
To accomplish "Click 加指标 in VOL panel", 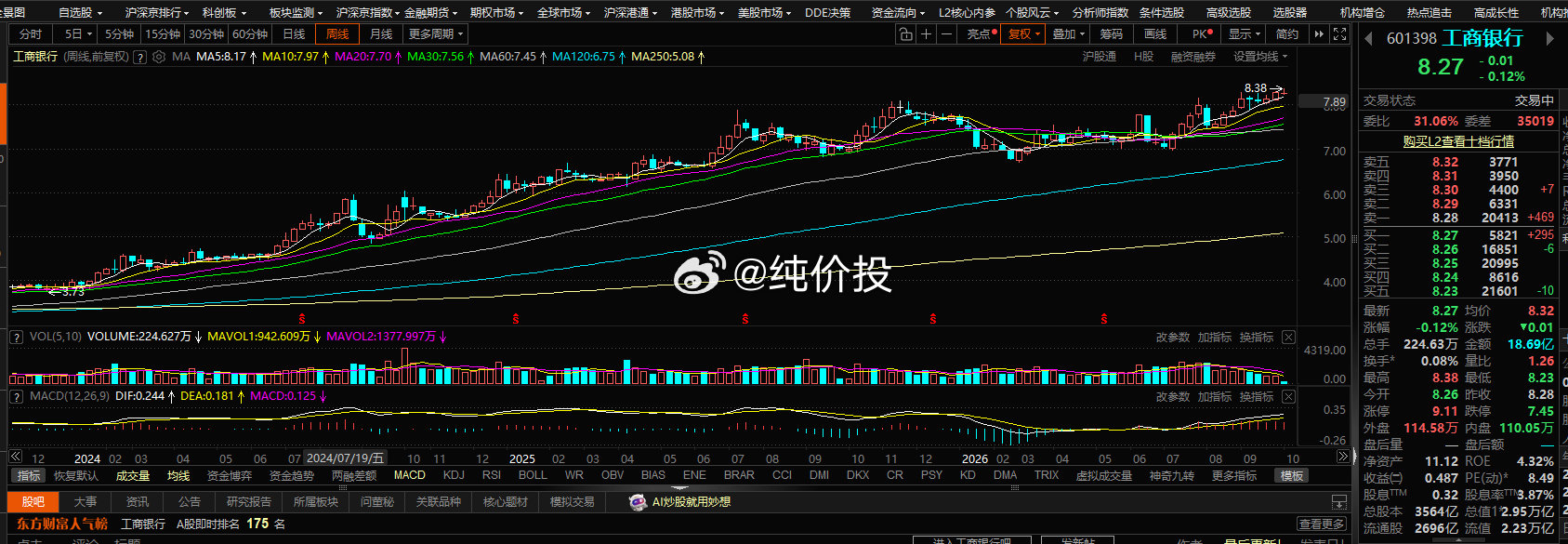I will (1214, 338).
